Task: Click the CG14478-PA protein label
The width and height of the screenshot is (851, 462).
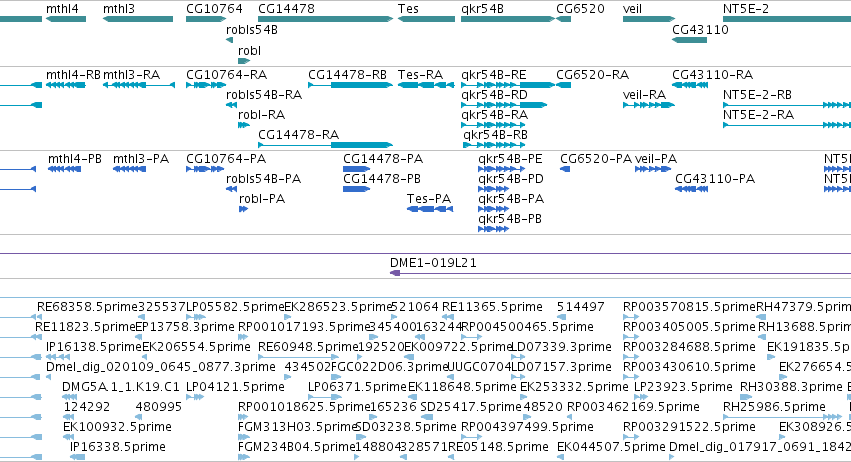Action: tap(383, 159)
